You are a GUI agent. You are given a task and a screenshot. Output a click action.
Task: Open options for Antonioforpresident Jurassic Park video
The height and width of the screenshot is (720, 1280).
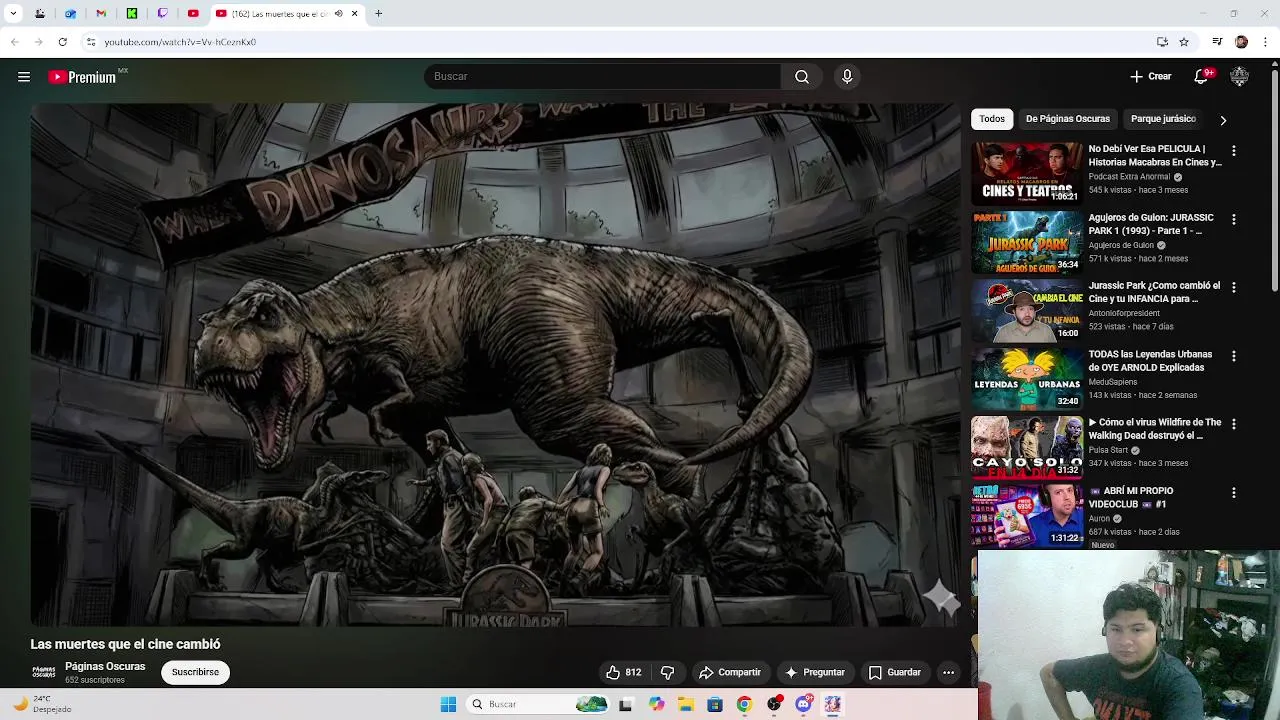click(x=1233, y=287)
